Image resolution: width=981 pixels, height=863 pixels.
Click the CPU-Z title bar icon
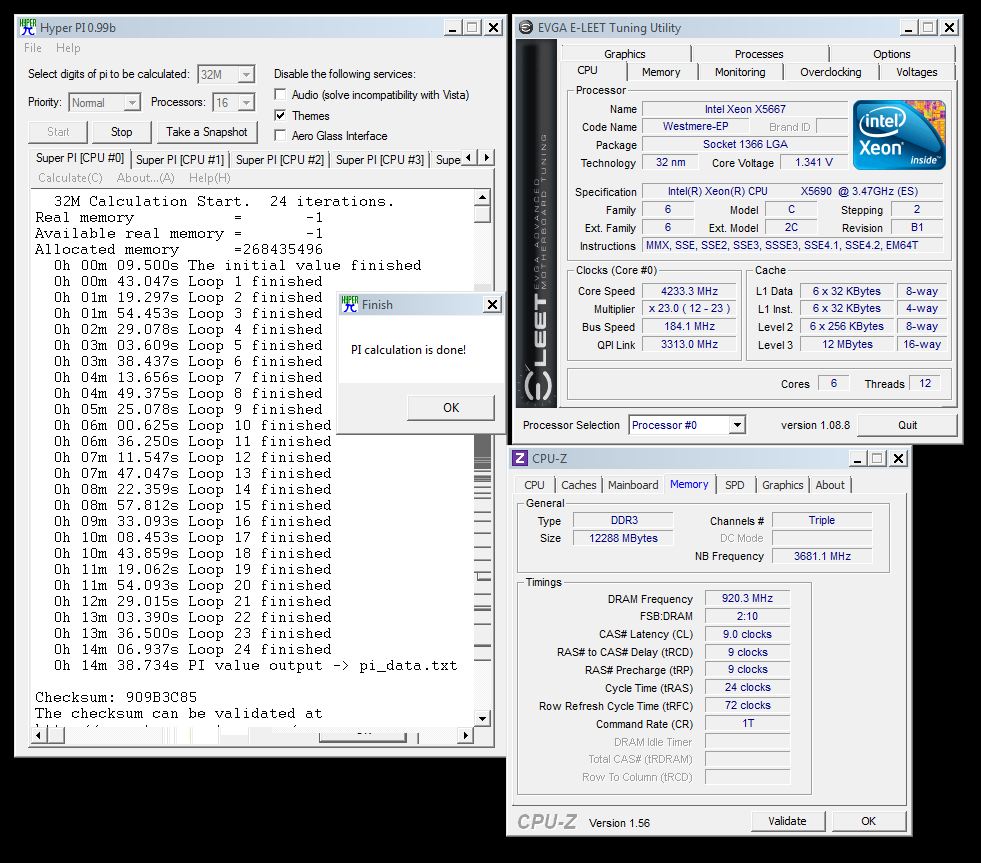pos(519,458)
